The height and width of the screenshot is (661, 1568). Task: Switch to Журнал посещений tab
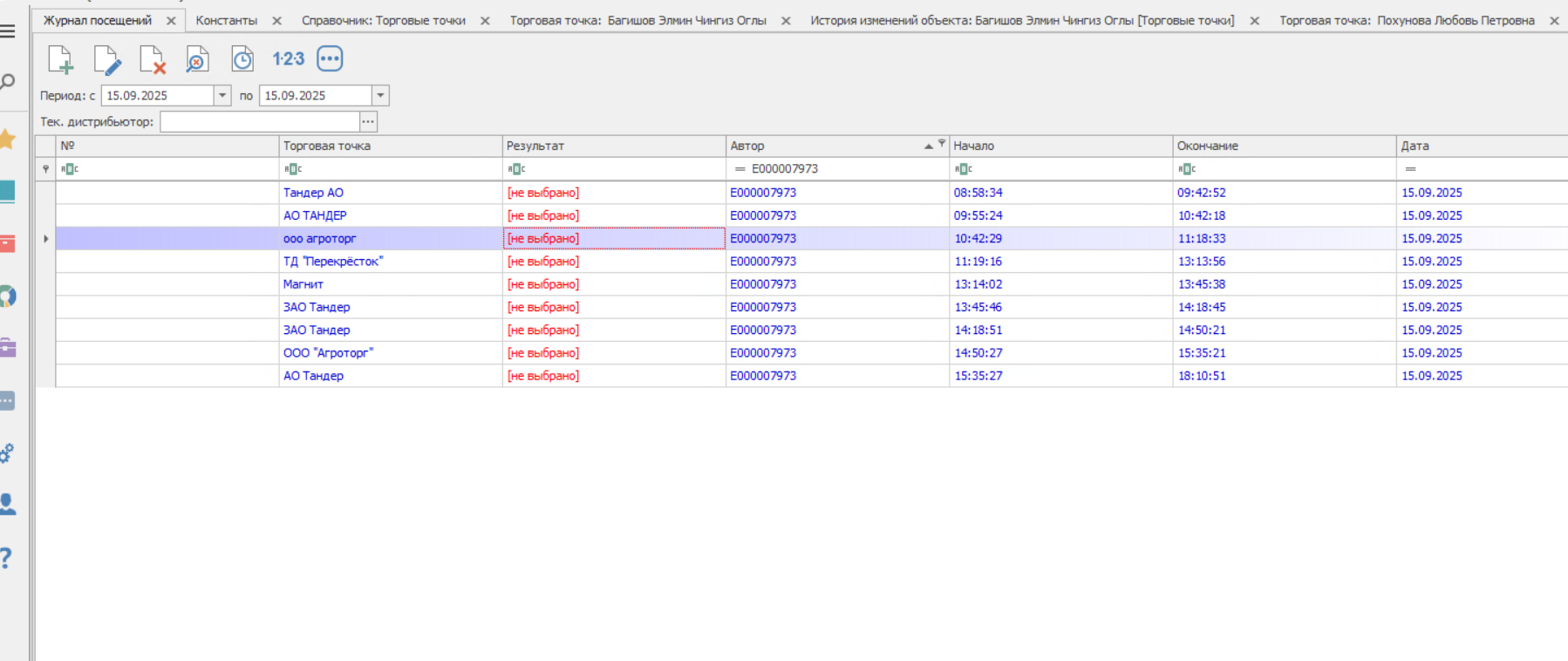tap(98, 20)
